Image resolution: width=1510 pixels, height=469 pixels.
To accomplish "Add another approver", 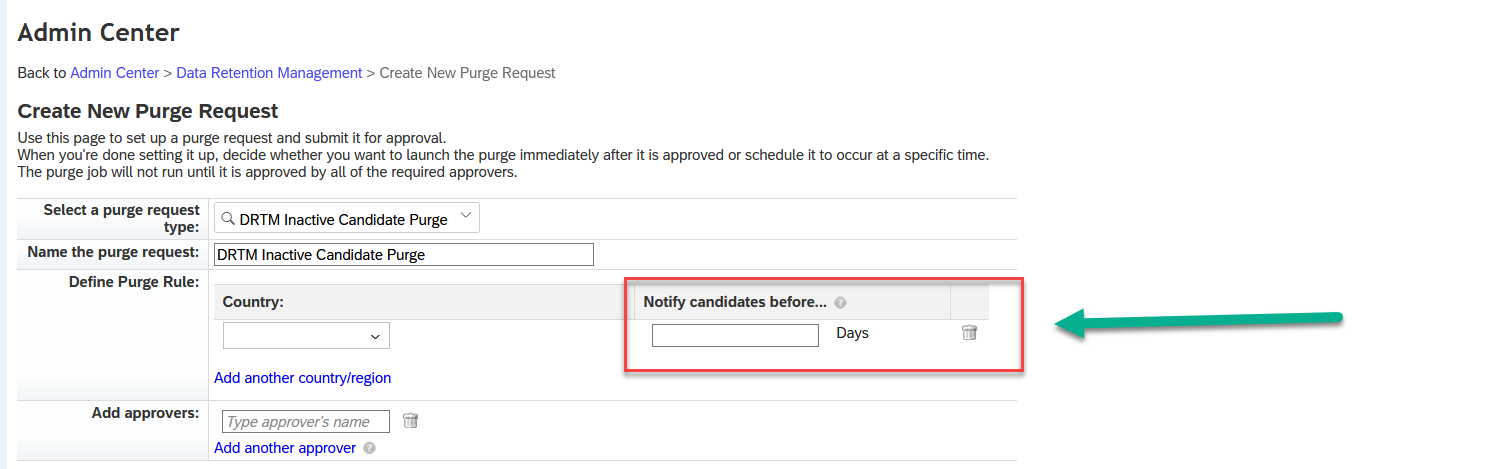I will [x=285, y=448].
